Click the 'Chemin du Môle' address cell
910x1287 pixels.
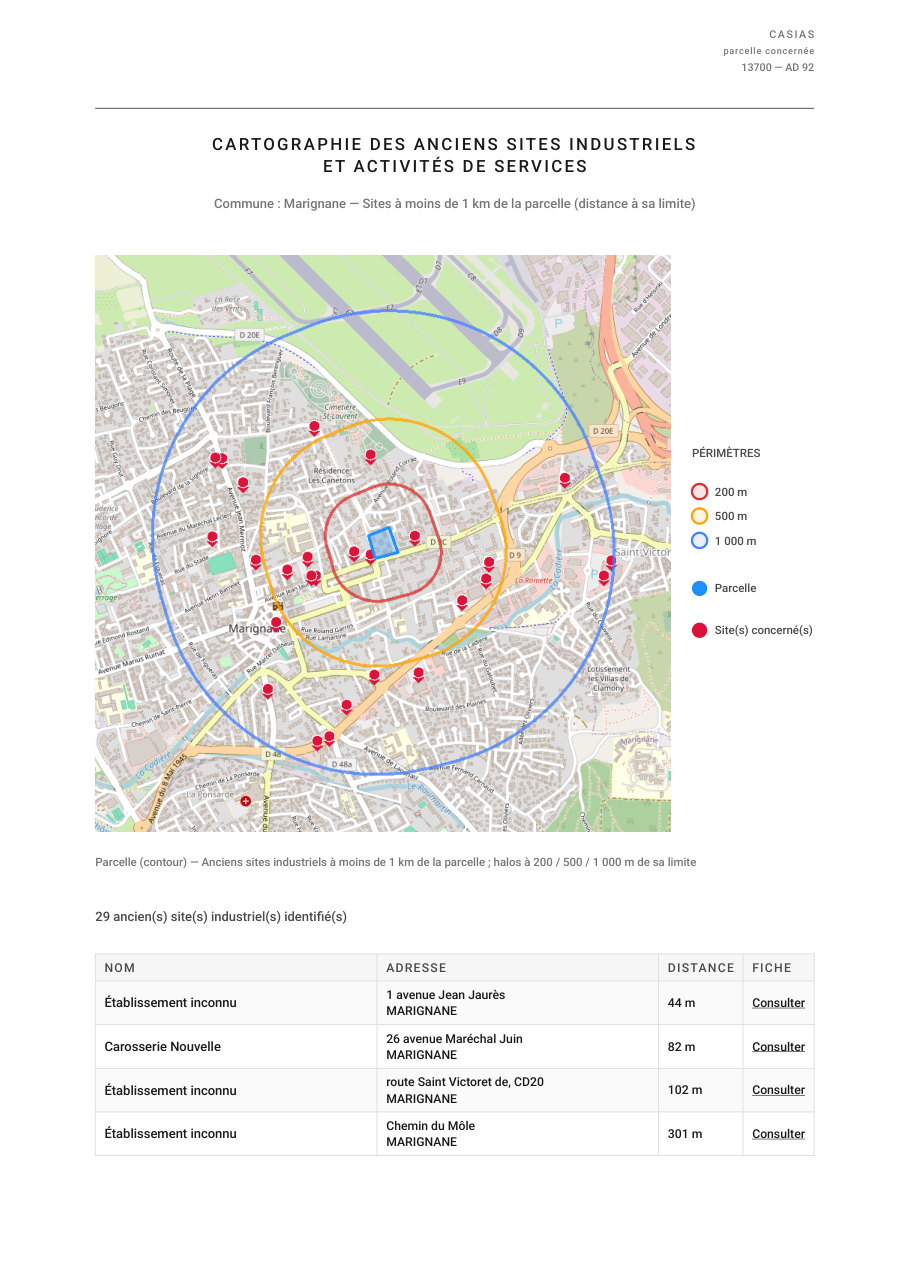517,1134
